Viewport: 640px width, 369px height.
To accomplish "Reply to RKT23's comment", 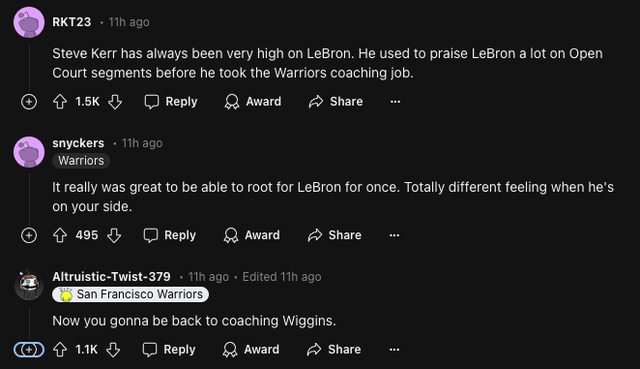I will tap(171, 102).
